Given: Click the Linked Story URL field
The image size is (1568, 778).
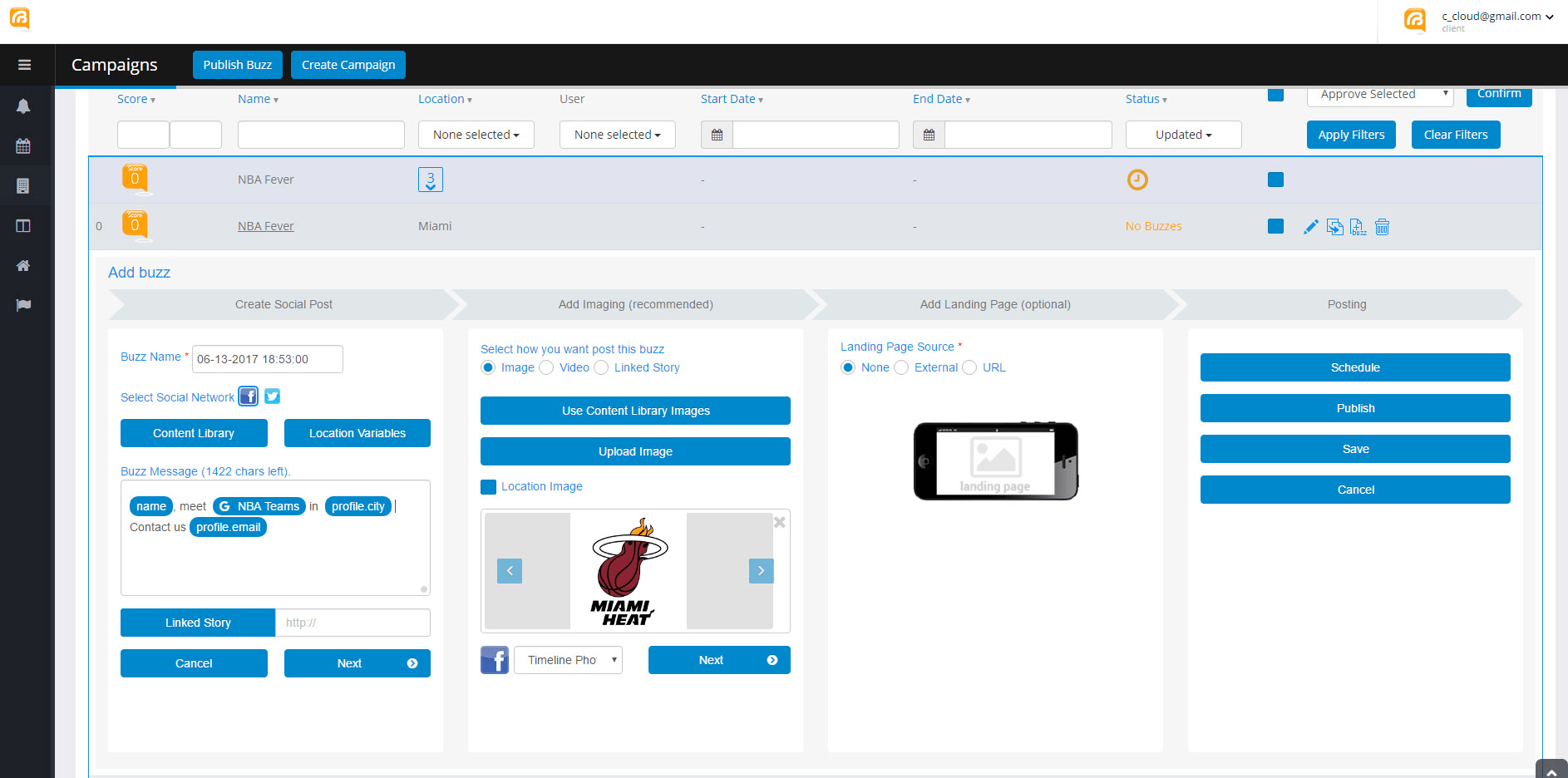Looking at the screenshot, I should point(353,623).
